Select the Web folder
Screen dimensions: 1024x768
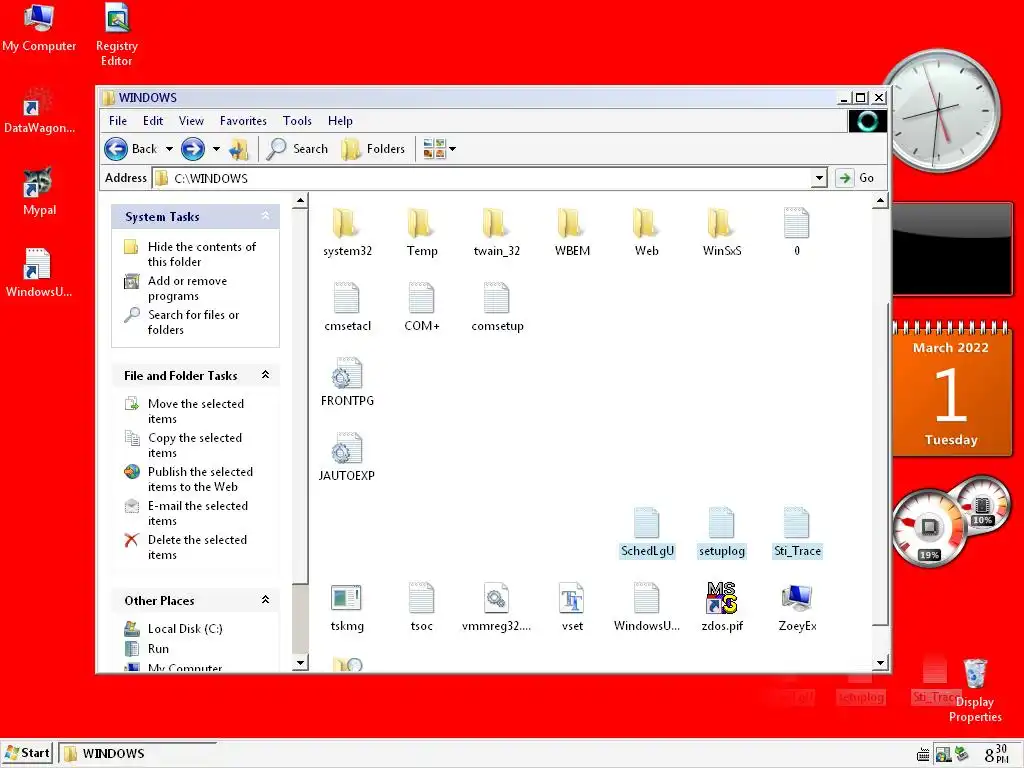647,232
